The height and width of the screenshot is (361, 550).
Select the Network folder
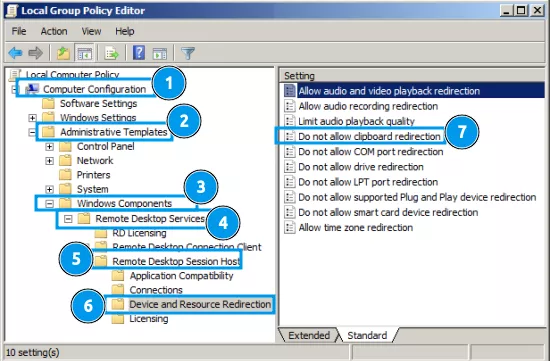pyautogui.click(x=95, y=161)
